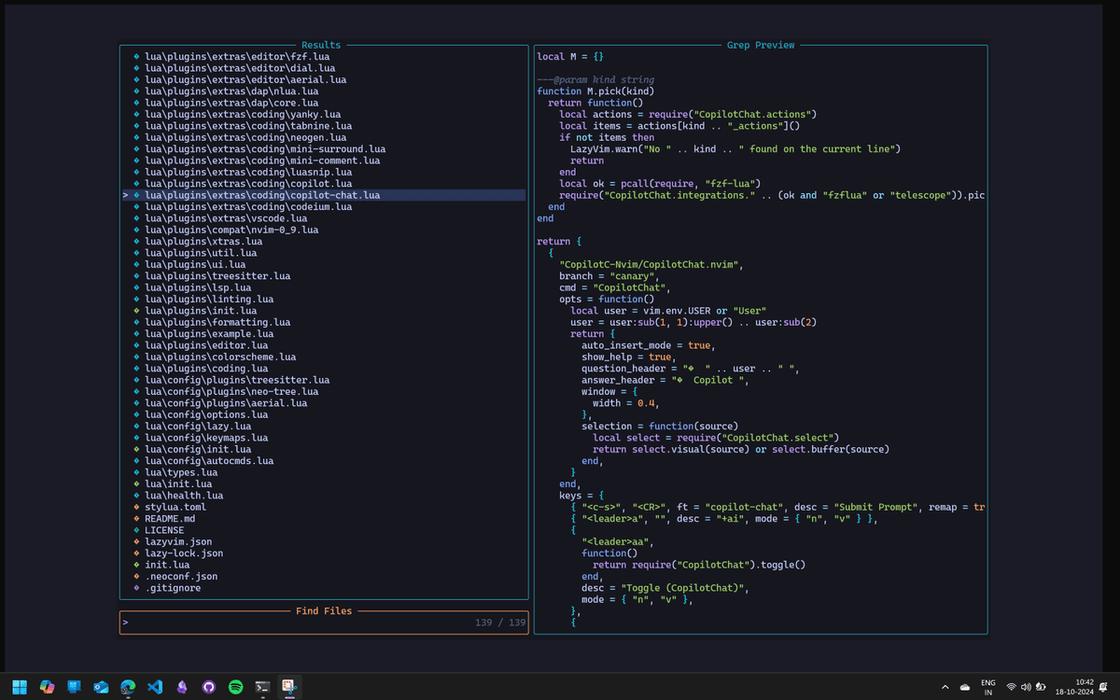The height and width of the screenshot is (700, 1120).
Task: Launch GitHub Desktop from the taskbar
Action: (209, 687)
